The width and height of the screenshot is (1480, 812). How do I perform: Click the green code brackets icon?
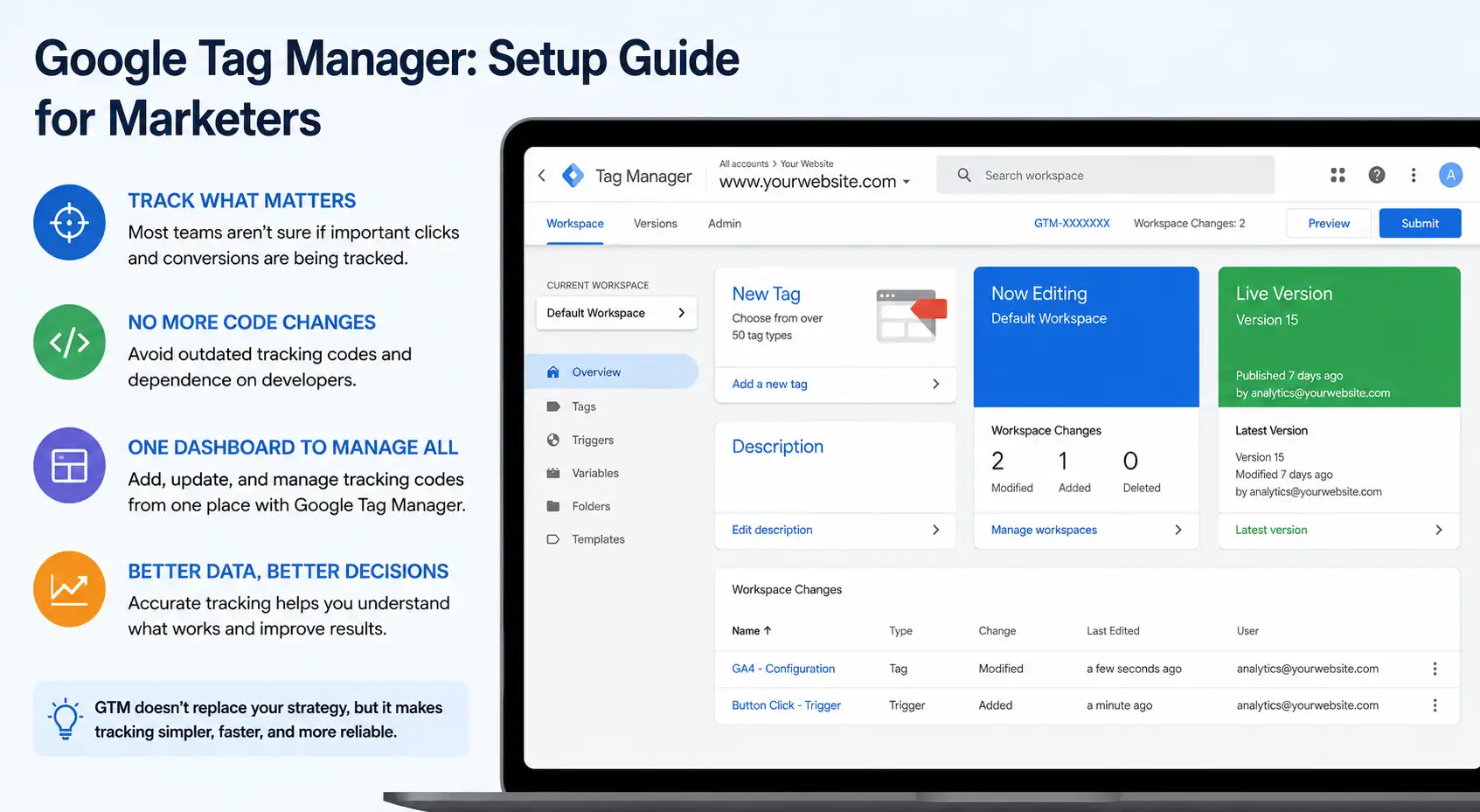(69, 342)
